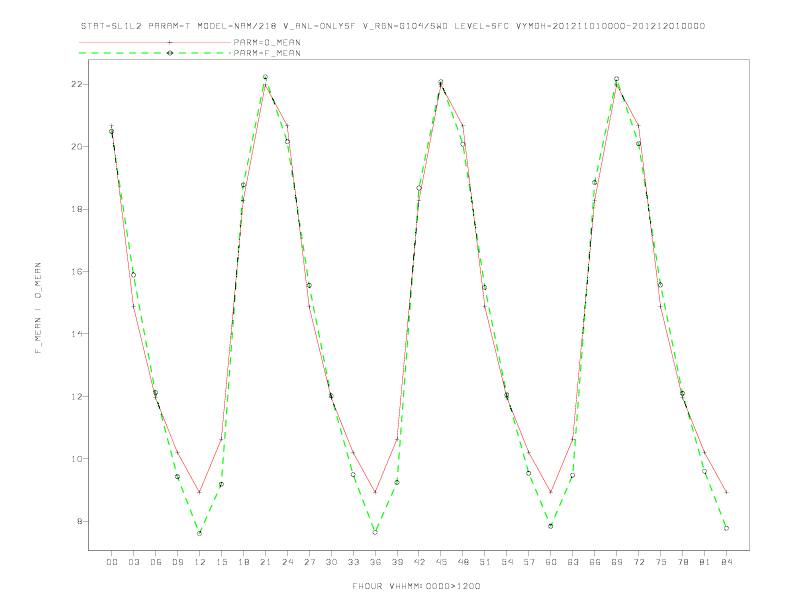Select F_MEAN circle marker at forecast hour 84
Screen dimensions: 792x612
click(726, 528)
